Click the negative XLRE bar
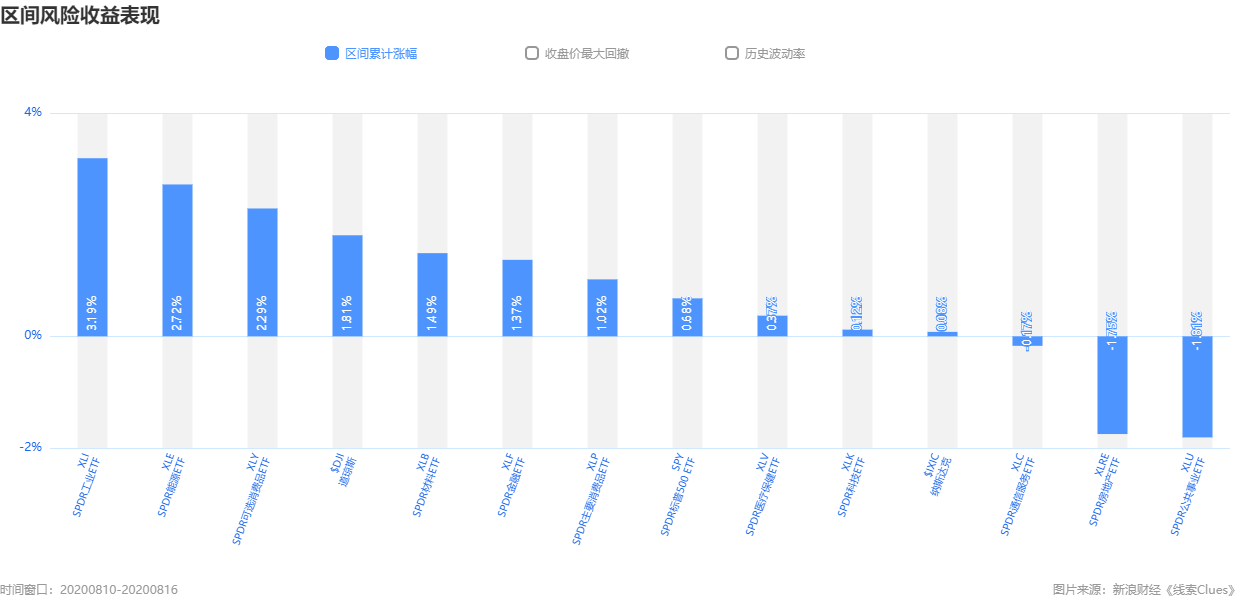 [1112, 385]
